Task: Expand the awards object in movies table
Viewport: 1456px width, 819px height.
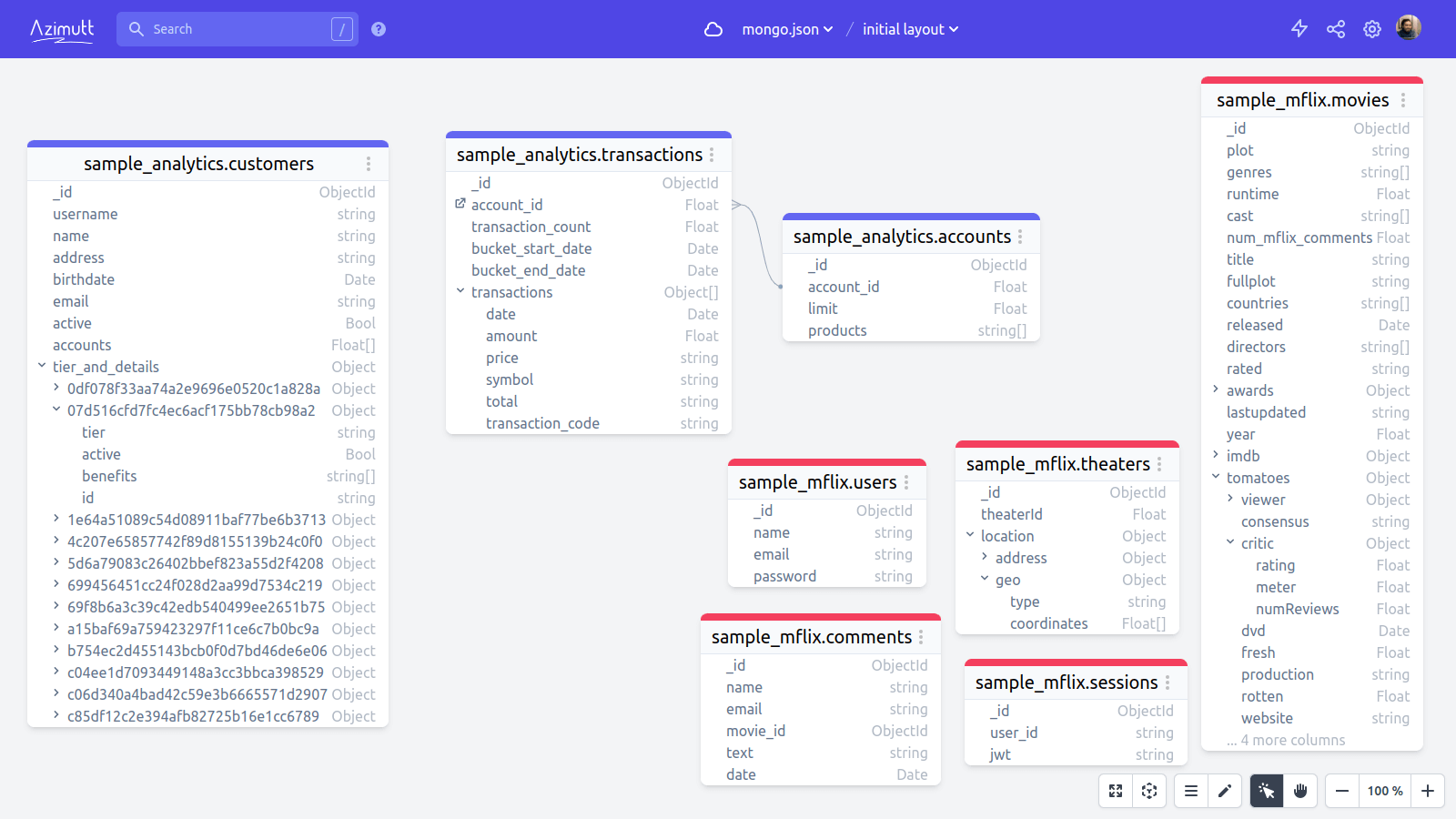Action: click(1216, 389)
